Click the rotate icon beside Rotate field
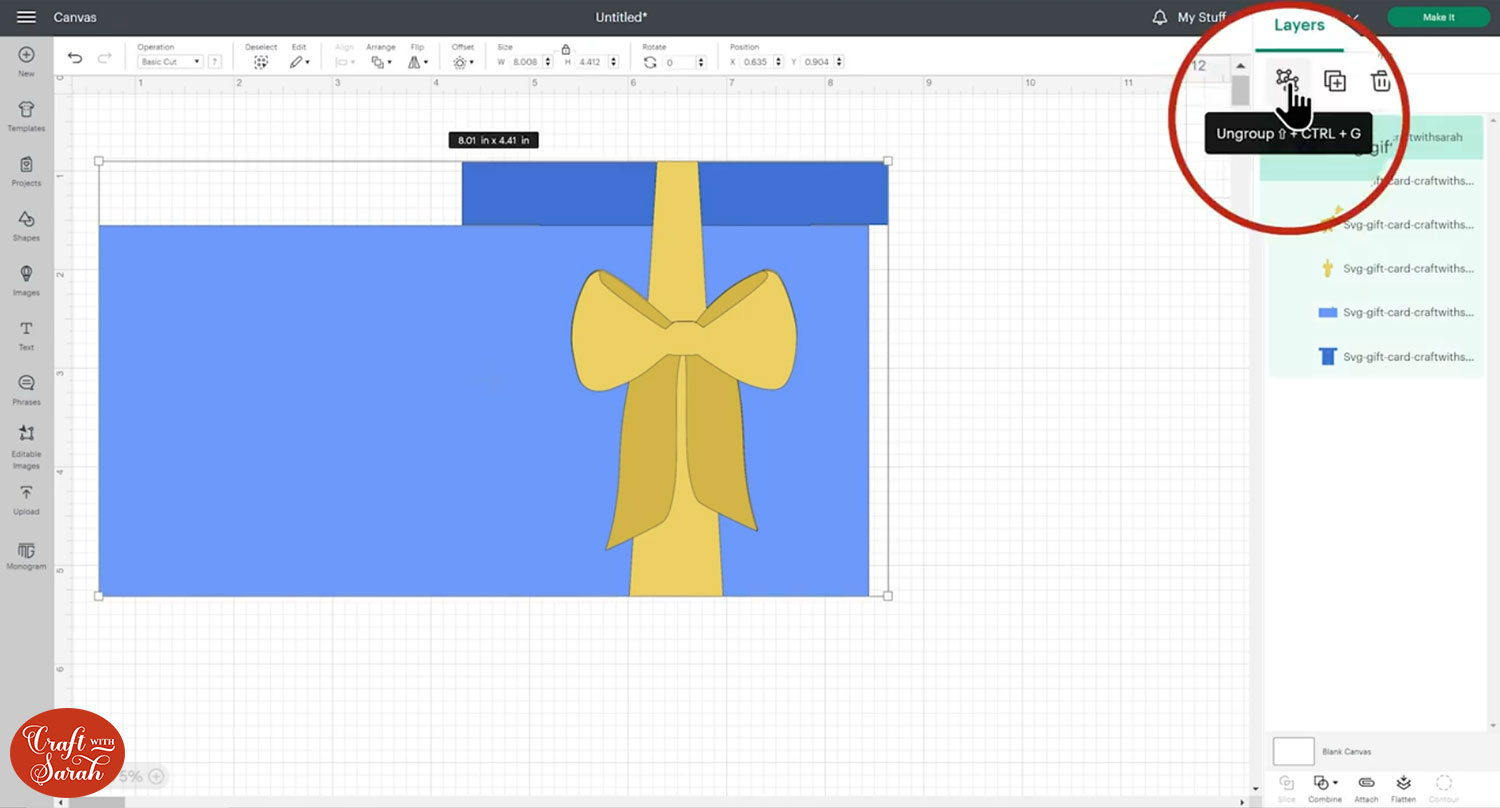This screenshot has width=1500, height=808. click(650, 62)
